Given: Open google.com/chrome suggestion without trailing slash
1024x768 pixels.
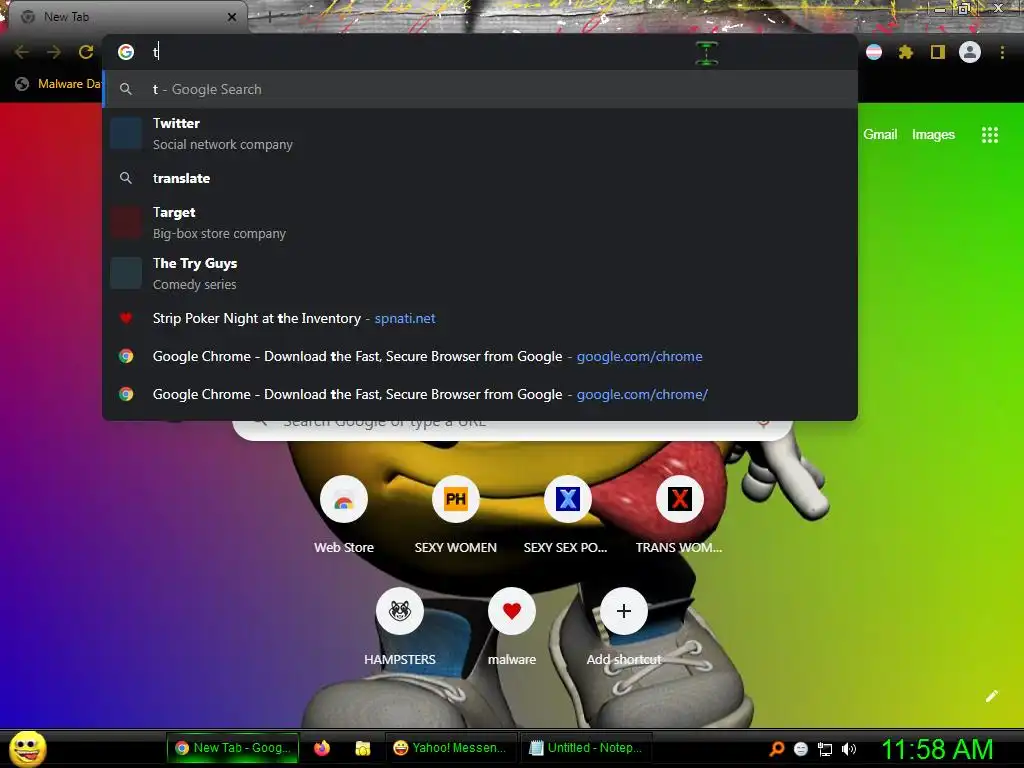Looking at the screenshot, I should (x=480, y=356).
